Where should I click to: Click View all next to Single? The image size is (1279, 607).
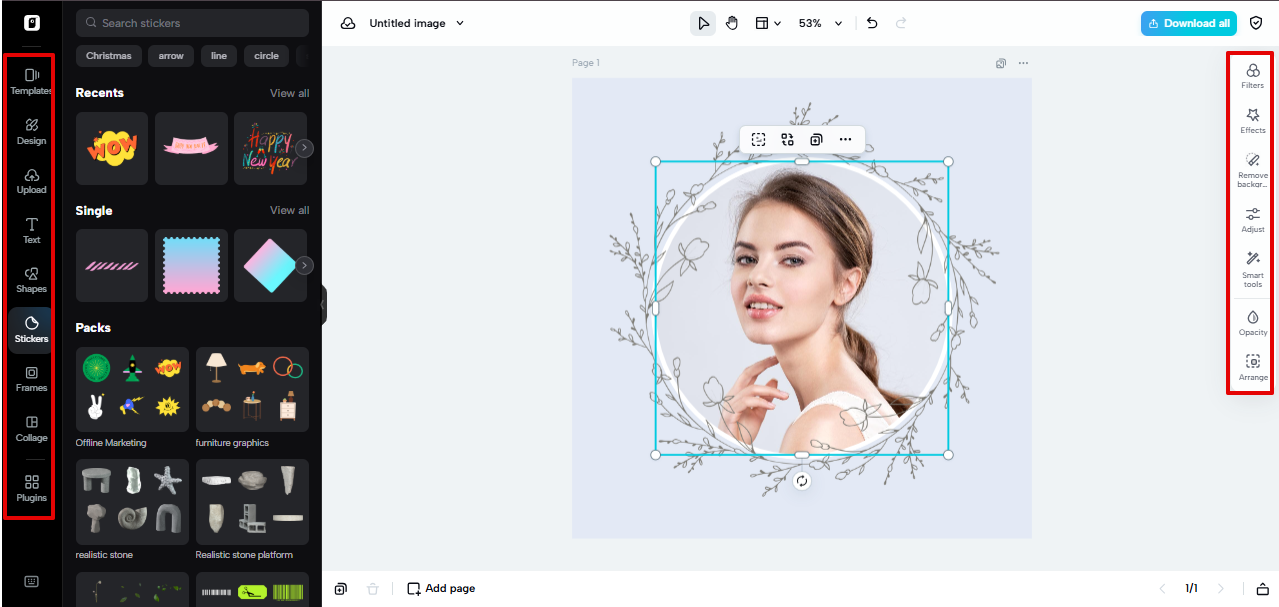coord(289,210)
